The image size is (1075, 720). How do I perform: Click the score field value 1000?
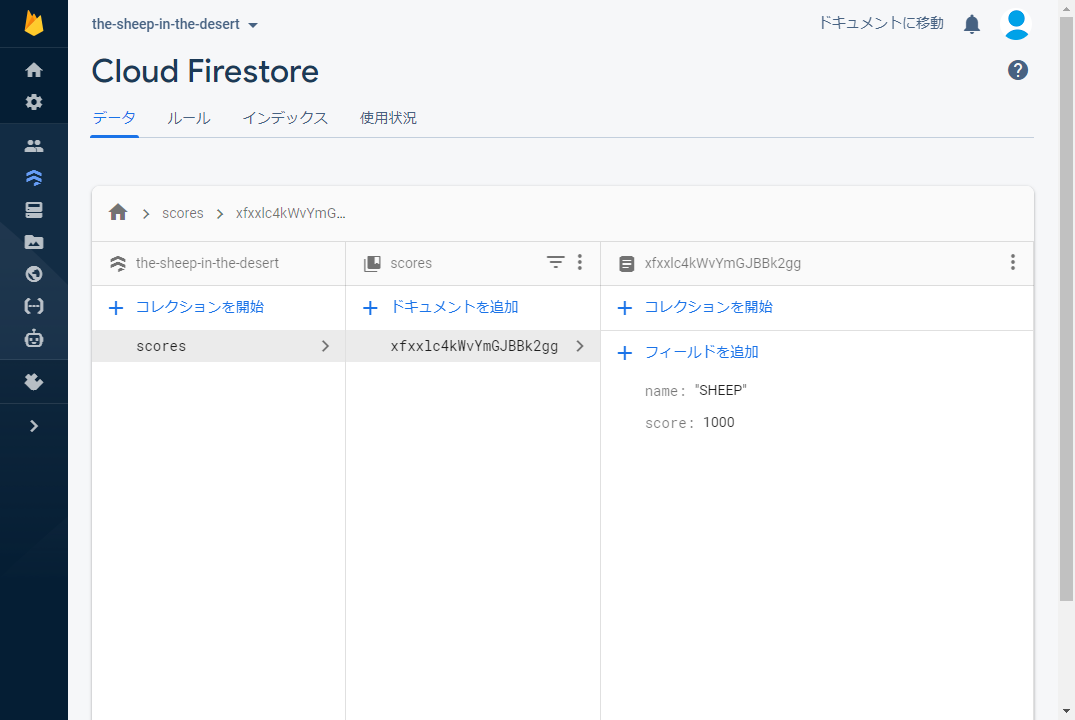point(718,422)
